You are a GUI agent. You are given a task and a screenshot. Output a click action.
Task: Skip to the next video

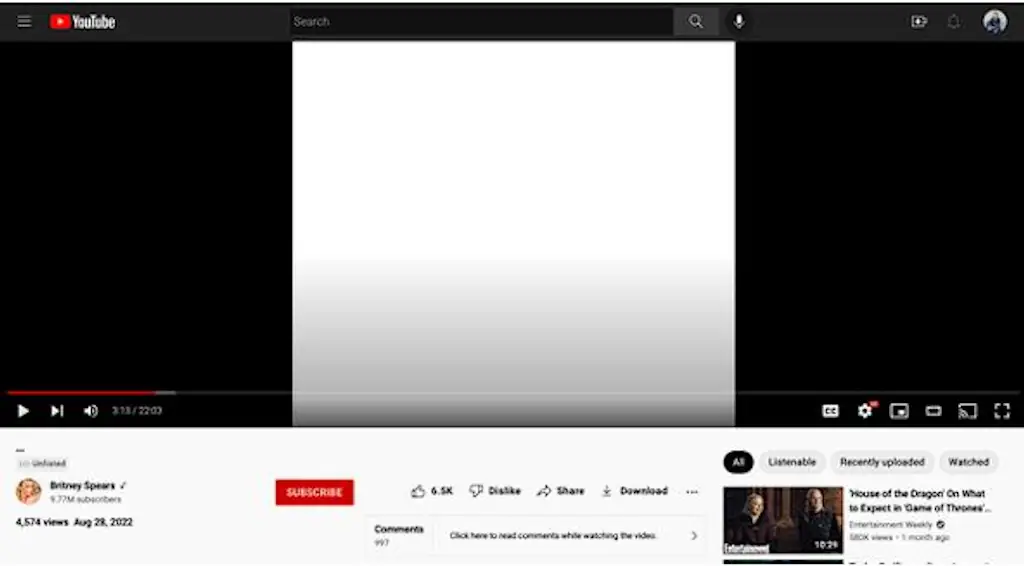click(57, 411)
